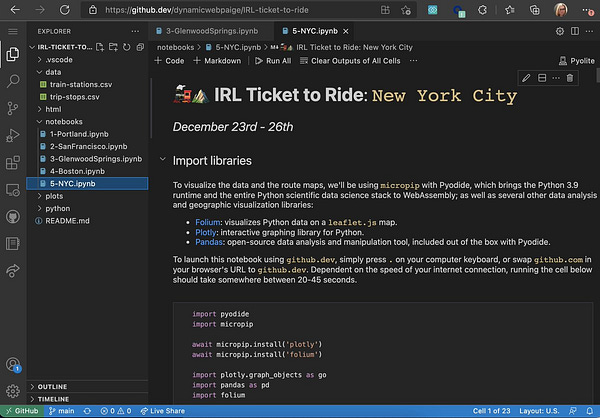This screenshot has width=600, height=418.
Task: Split the current notebook cell
Action: pyautogui.click(x=542, y=78)
